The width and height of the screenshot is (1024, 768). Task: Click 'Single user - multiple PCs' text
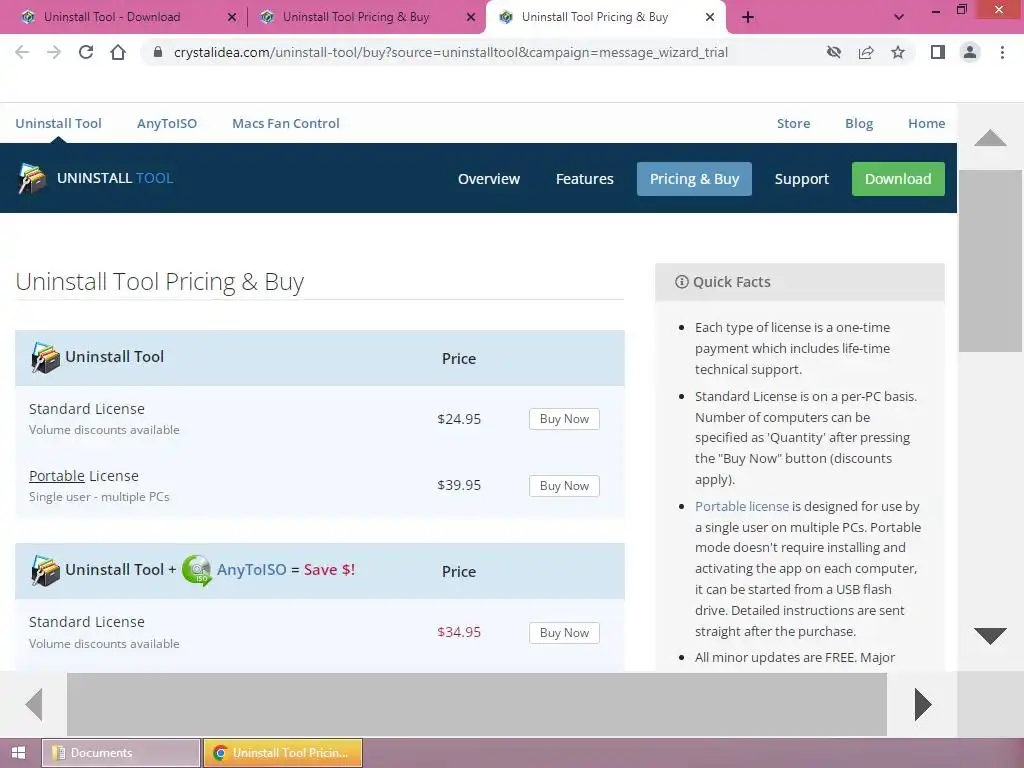99,497
